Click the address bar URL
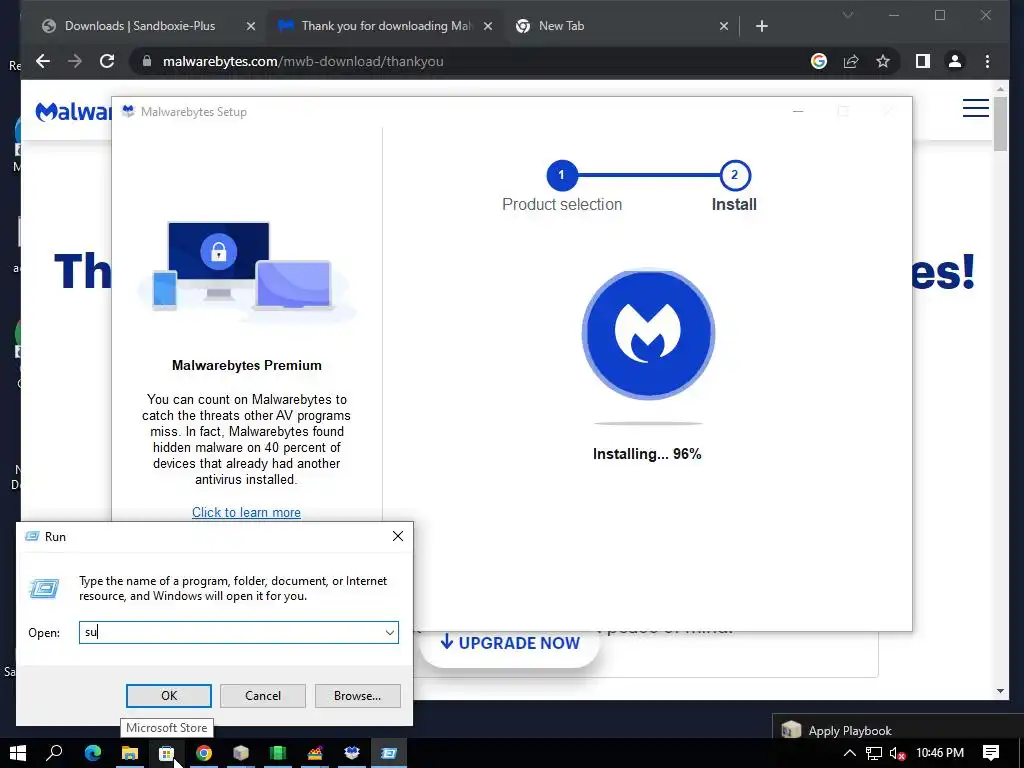Screen dimensions: 1024x768 coord(303,61)
